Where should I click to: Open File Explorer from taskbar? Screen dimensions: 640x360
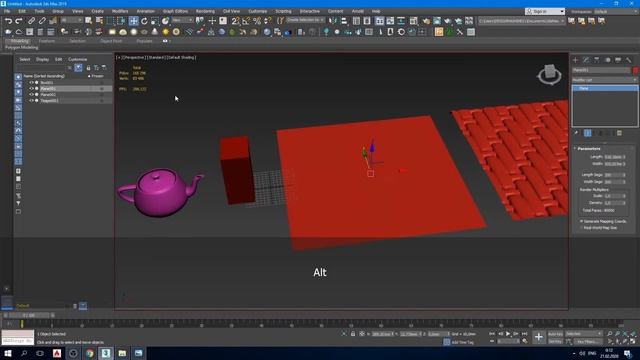click(122, 353)
